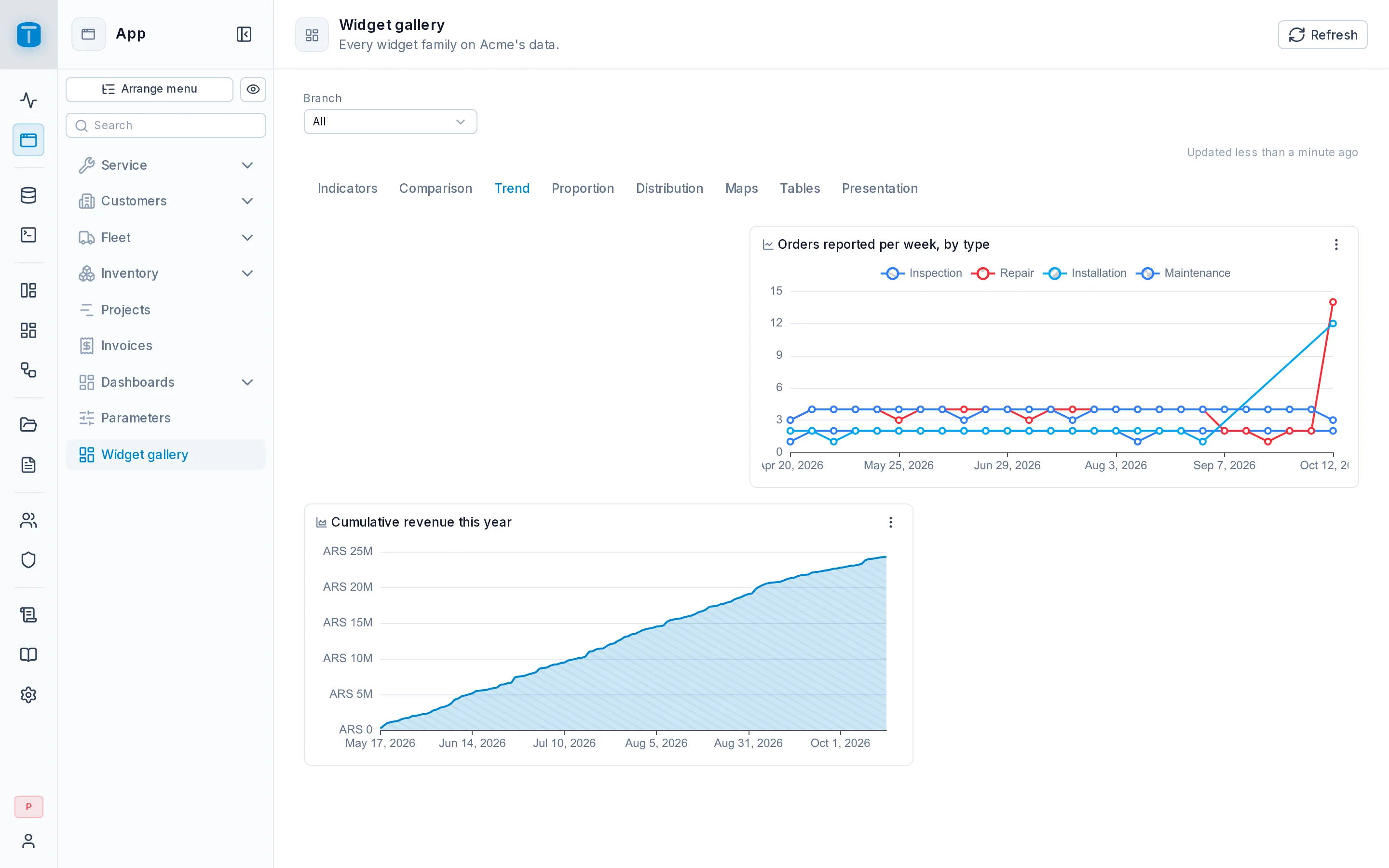
Task: Switch to the Indicators tab
Action: (x=347, y=188)
